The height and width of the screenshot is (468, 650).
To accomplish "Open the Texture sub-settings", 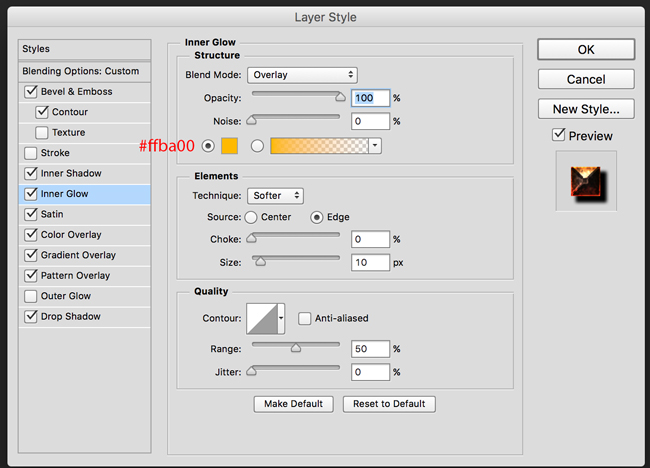I will (68, 133).
